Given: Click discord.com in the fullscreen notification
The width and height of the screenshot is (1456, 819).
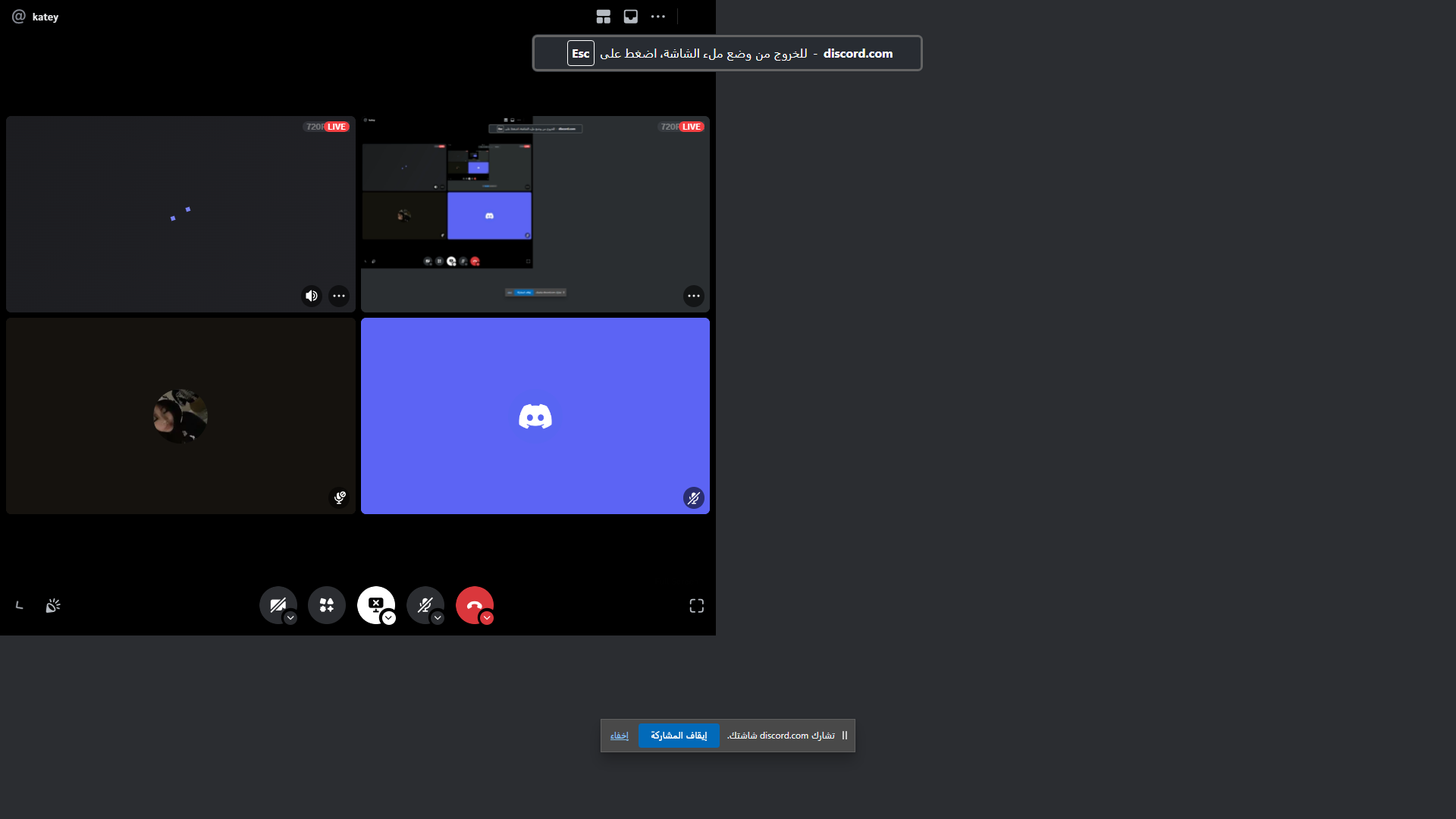Looking at the screenshot, I should click(858, 53).
